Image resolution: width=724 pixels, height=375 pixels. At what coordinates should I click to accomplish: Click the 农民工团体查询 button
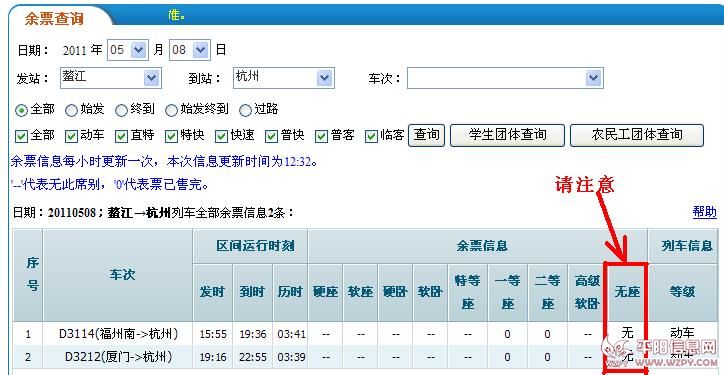coord(637,135)
